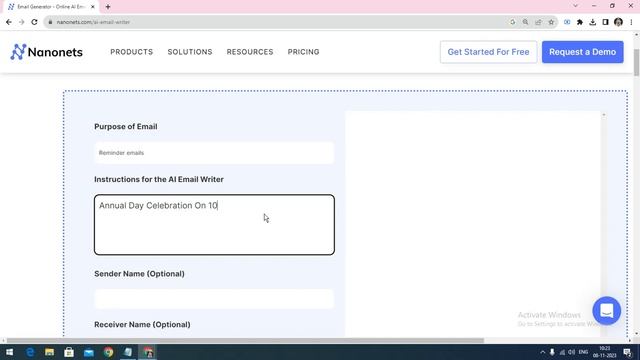Viewport: 640px width, 360px height.
Task: Open the RESOURCES menu
Action: click(250, 52)
